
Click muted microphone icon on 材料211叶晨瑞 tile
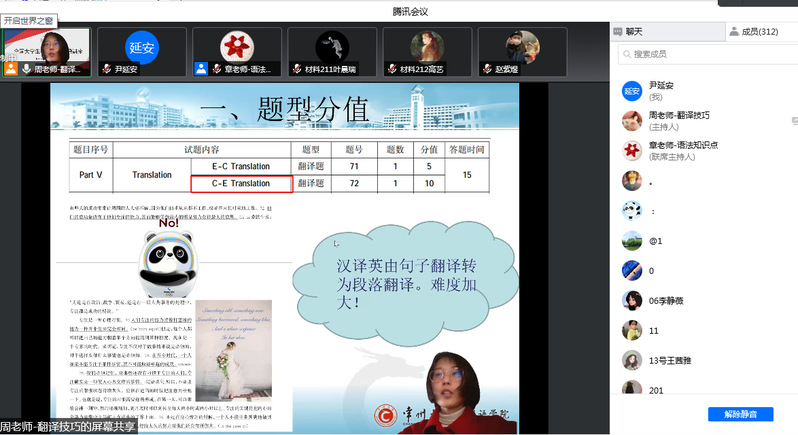coord(297,69)
